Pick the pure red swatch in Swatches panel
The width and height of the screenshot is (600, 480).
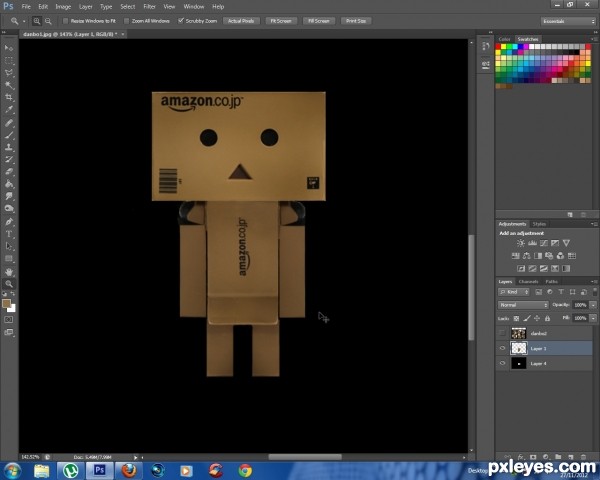click(498, 47)
